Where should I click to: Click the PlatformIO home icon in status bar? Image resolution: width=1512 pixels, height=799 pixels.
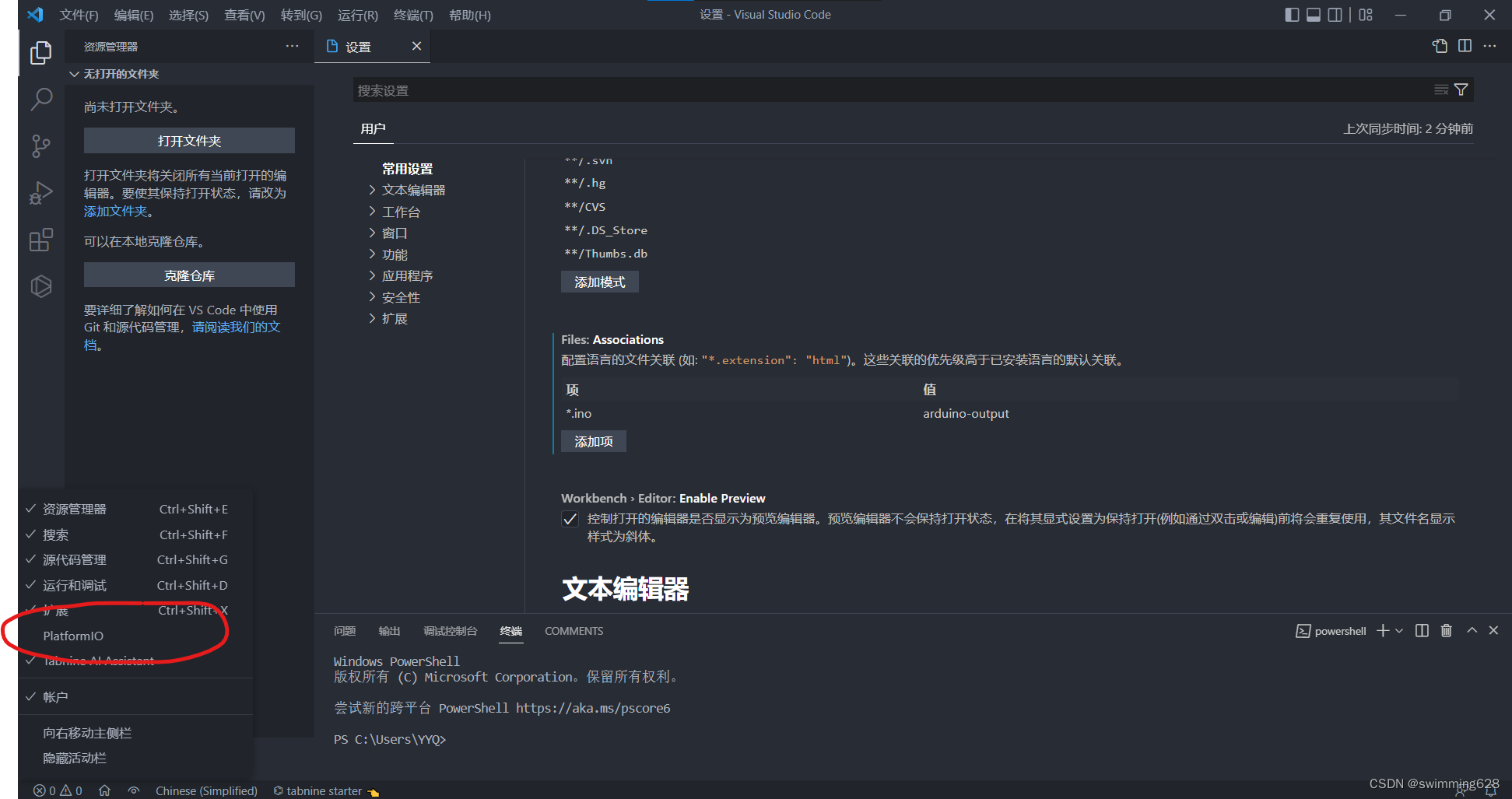click(104, 790)
